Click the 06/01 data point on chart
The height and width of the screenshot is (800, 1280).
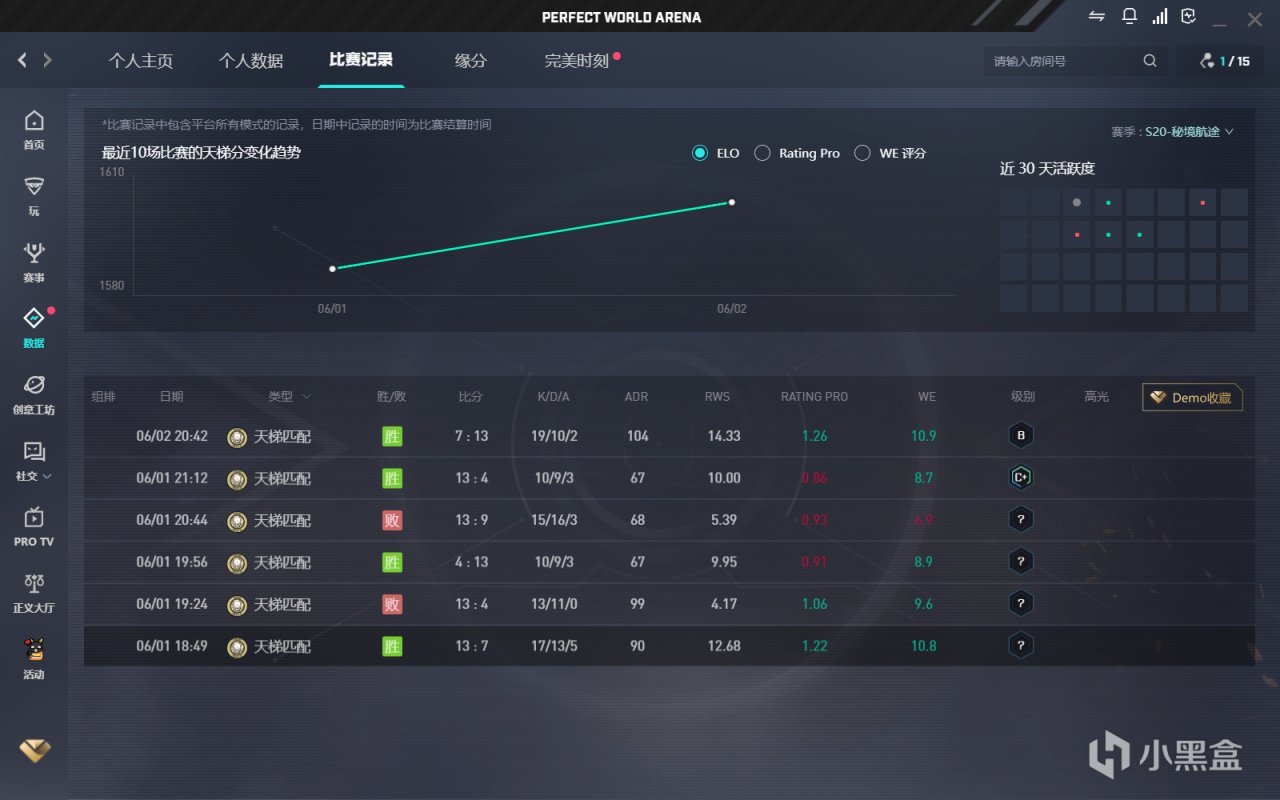333,268
